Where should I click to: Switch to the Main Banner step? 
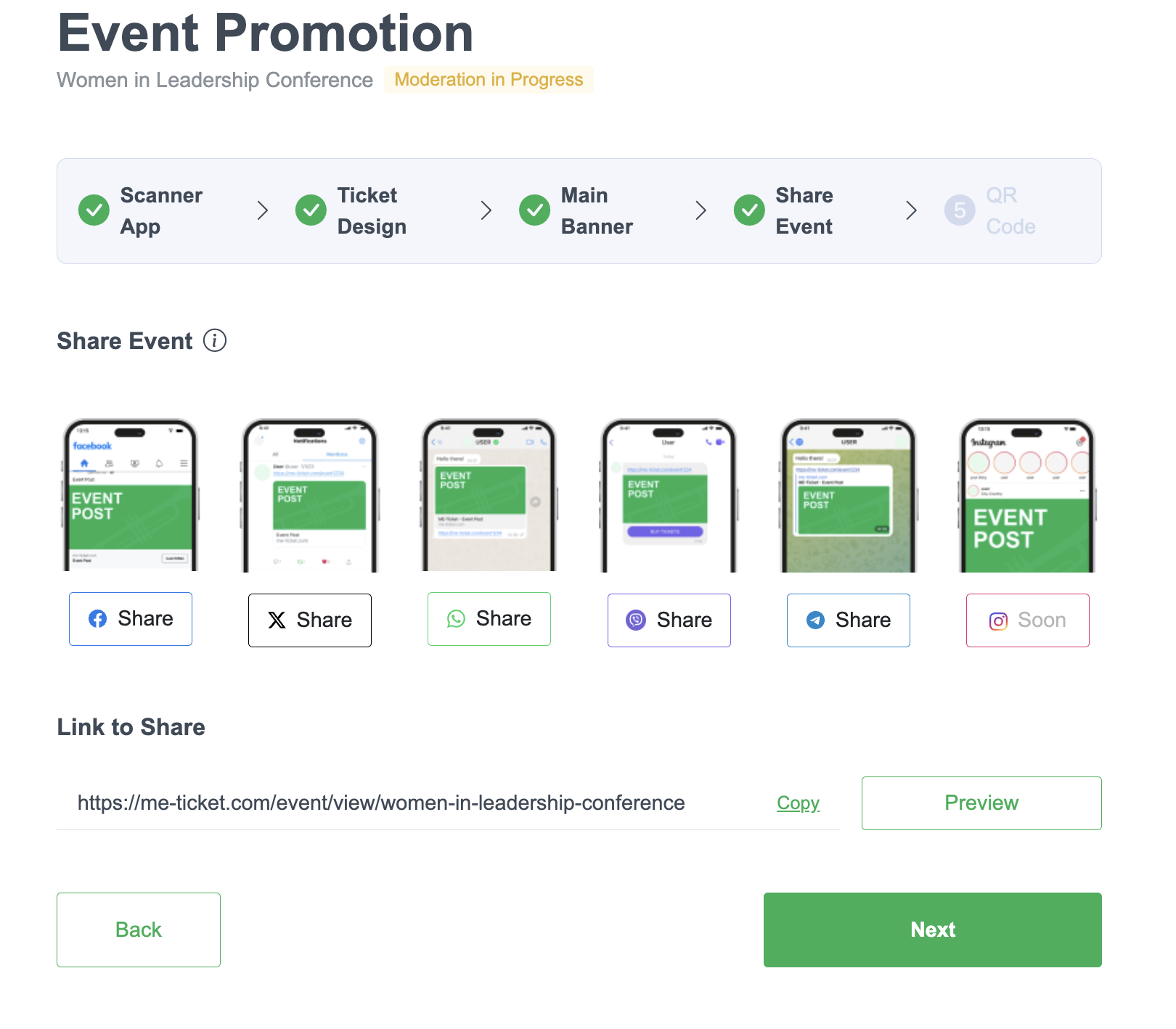point(596,211)
